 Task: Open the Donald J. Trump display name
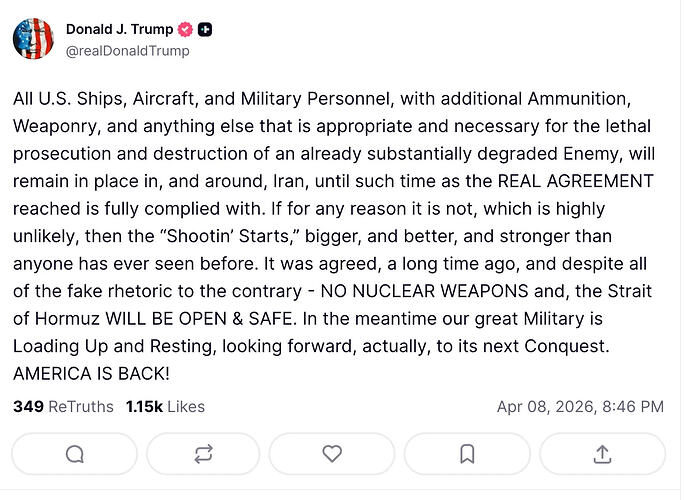[x=119, y=30]
